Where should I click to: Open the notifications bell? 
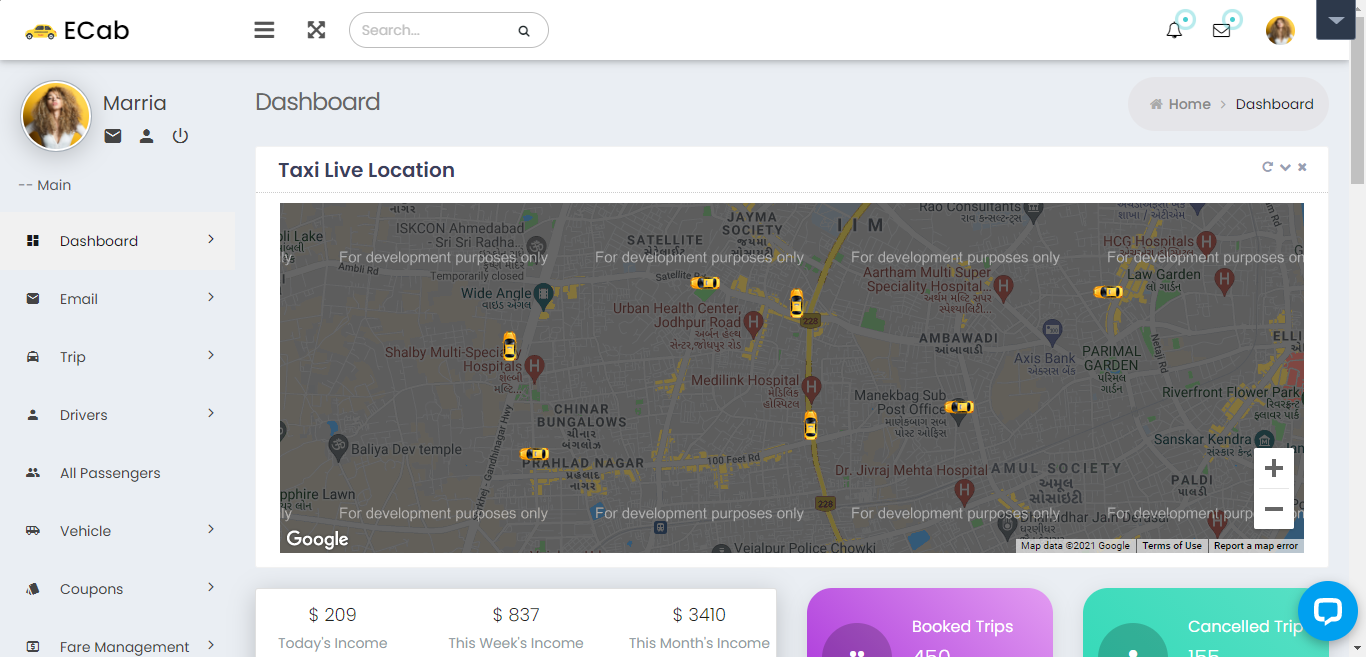[1174, 30]
